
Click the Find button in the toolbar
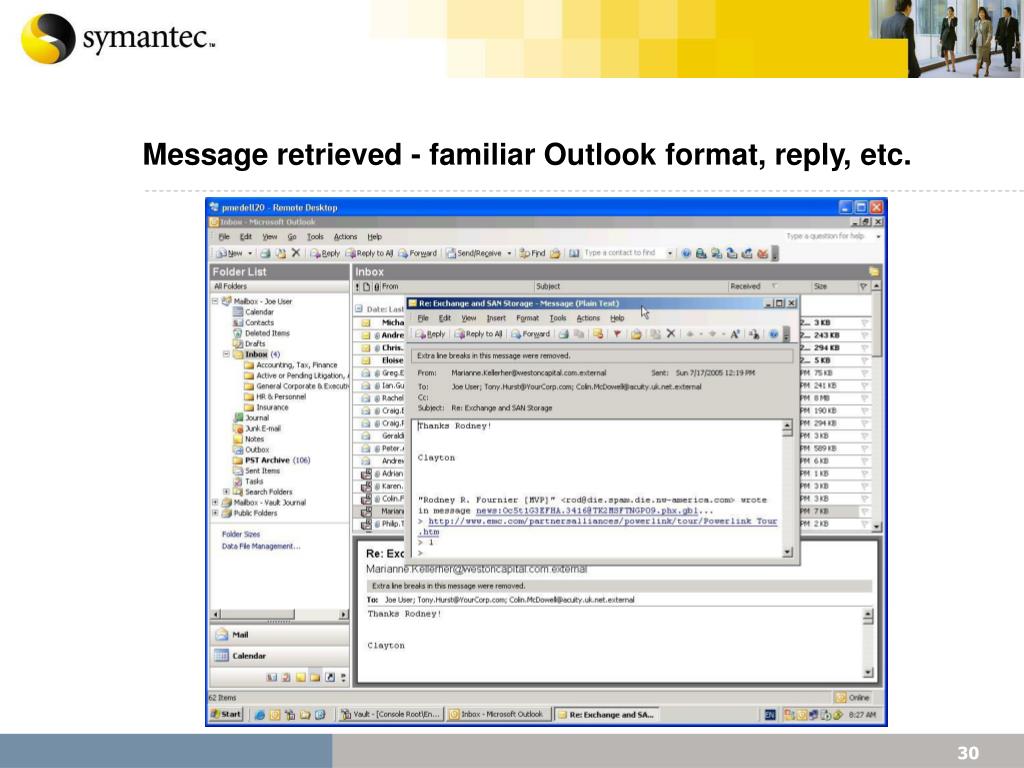(532, 253)
